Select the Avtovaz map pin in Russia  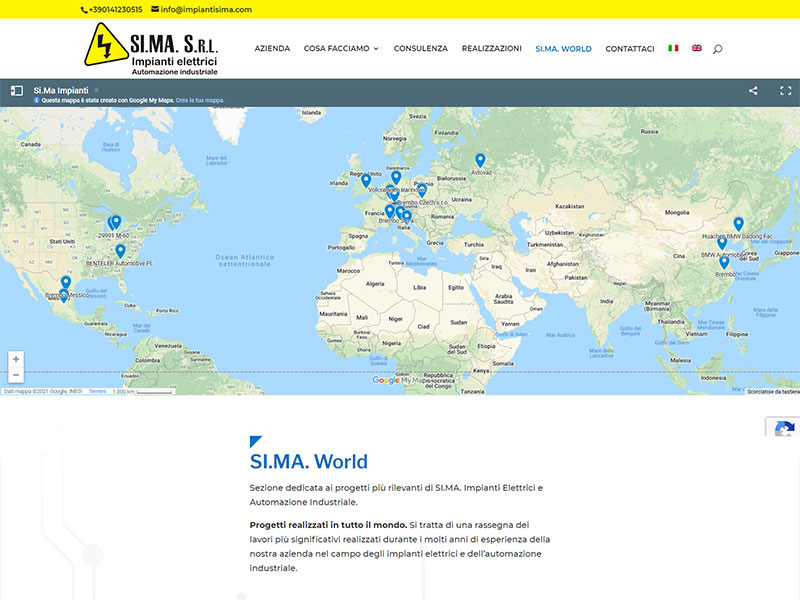click(x=480, y=161)
